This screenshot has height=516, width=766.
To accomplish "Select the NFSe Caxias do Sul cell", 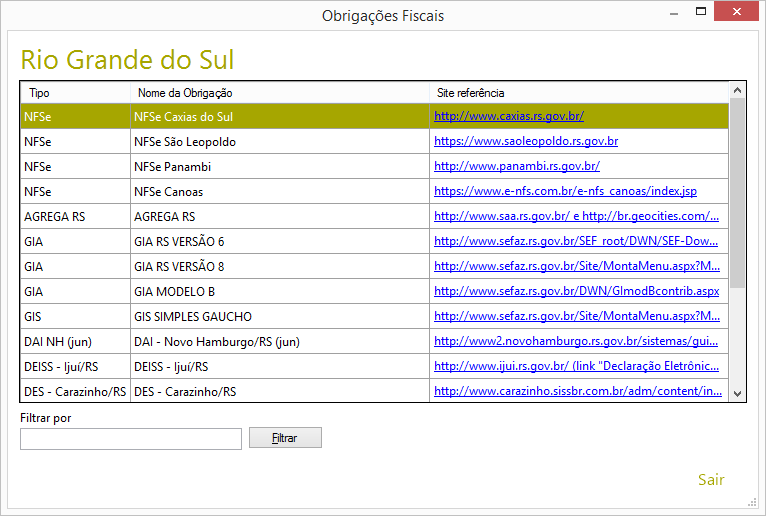I will tap(280, 116).
